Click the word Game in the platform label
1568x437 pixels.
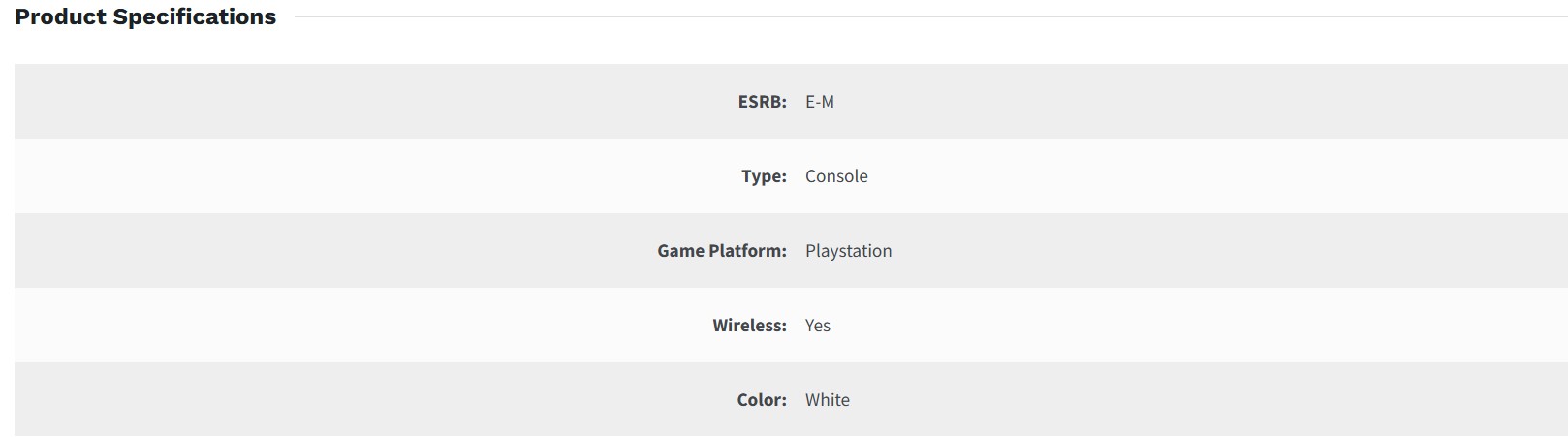(680, 251)
